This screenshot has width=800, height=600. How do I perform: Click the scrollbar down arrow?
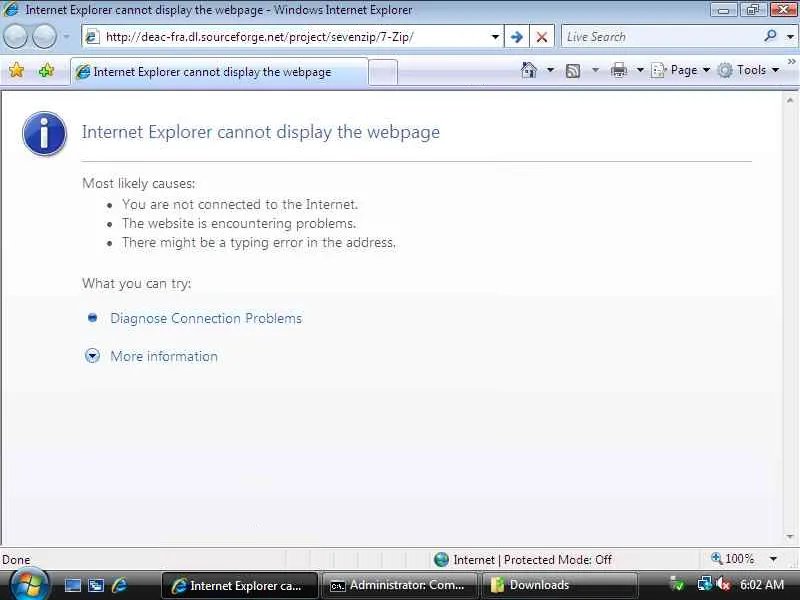click(790, 536)
